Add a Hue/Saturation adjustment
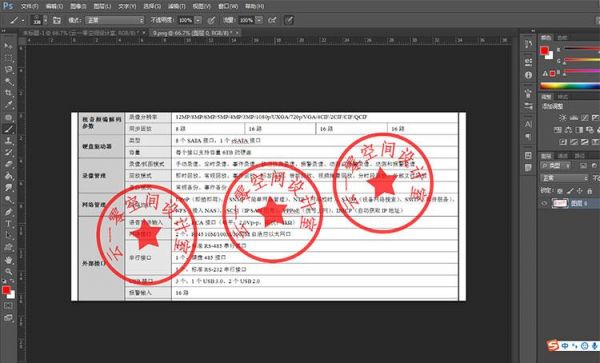 tap(558, 130)
